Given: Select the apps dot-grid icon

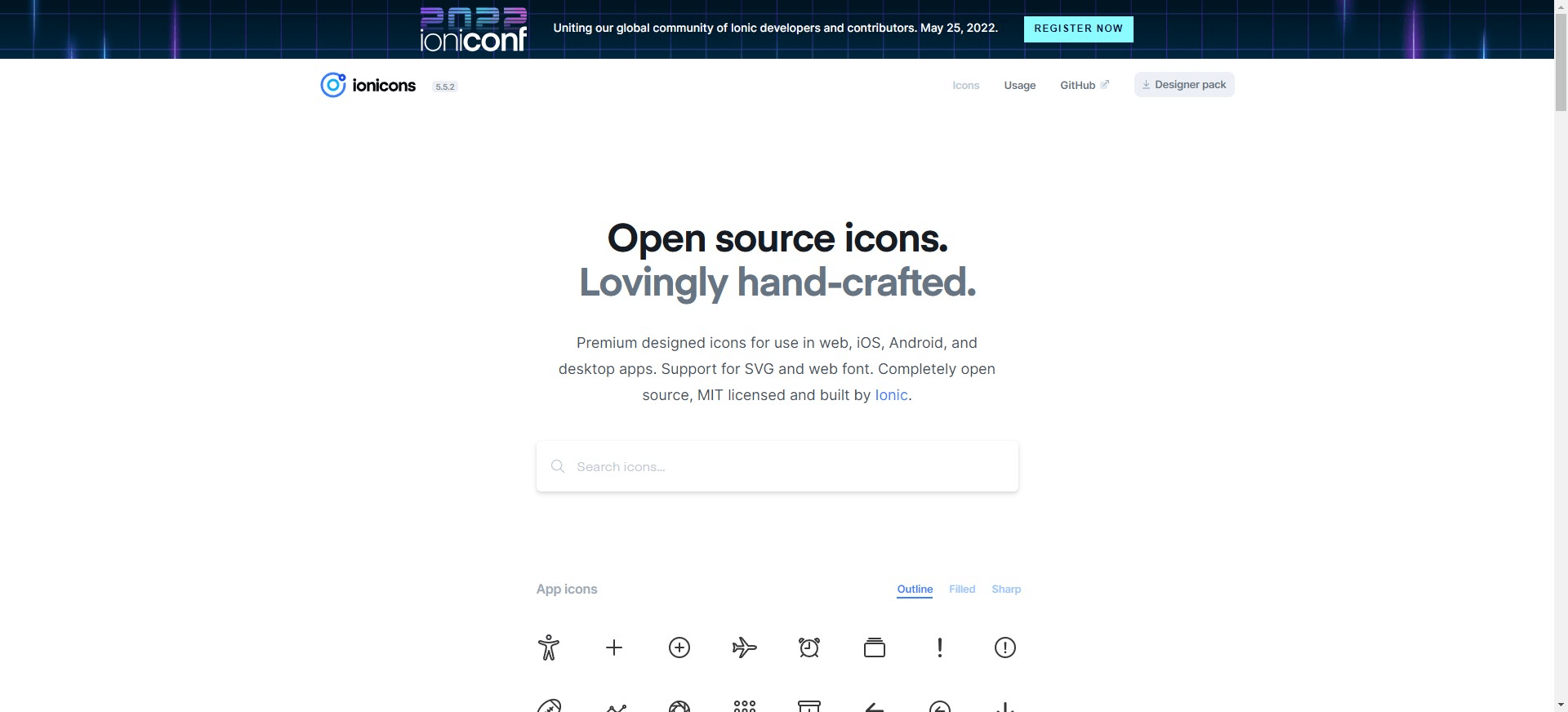Looking at the screenshot, I should click(x=745, y=706).
